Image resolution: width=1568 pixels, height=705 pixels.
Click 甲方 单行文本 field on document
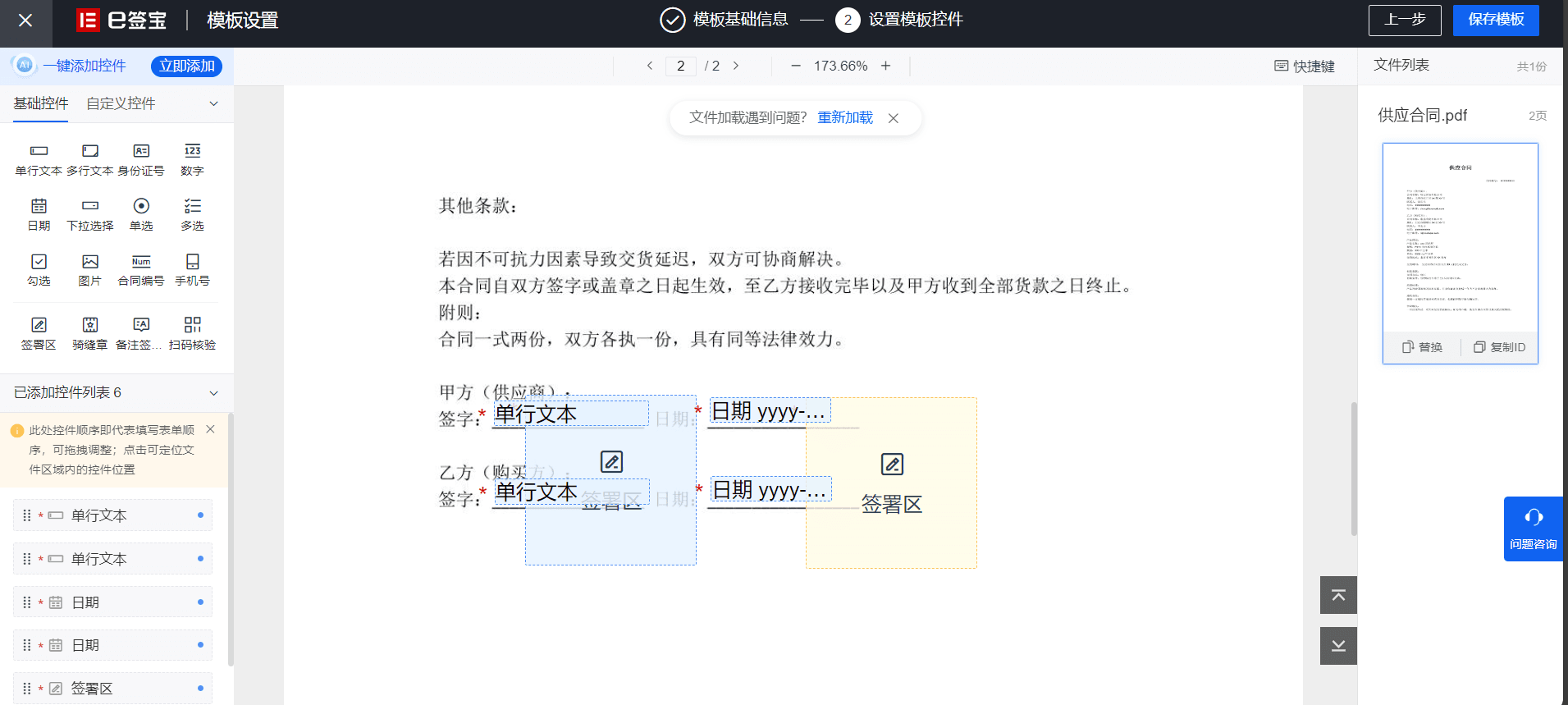(570, 414)
